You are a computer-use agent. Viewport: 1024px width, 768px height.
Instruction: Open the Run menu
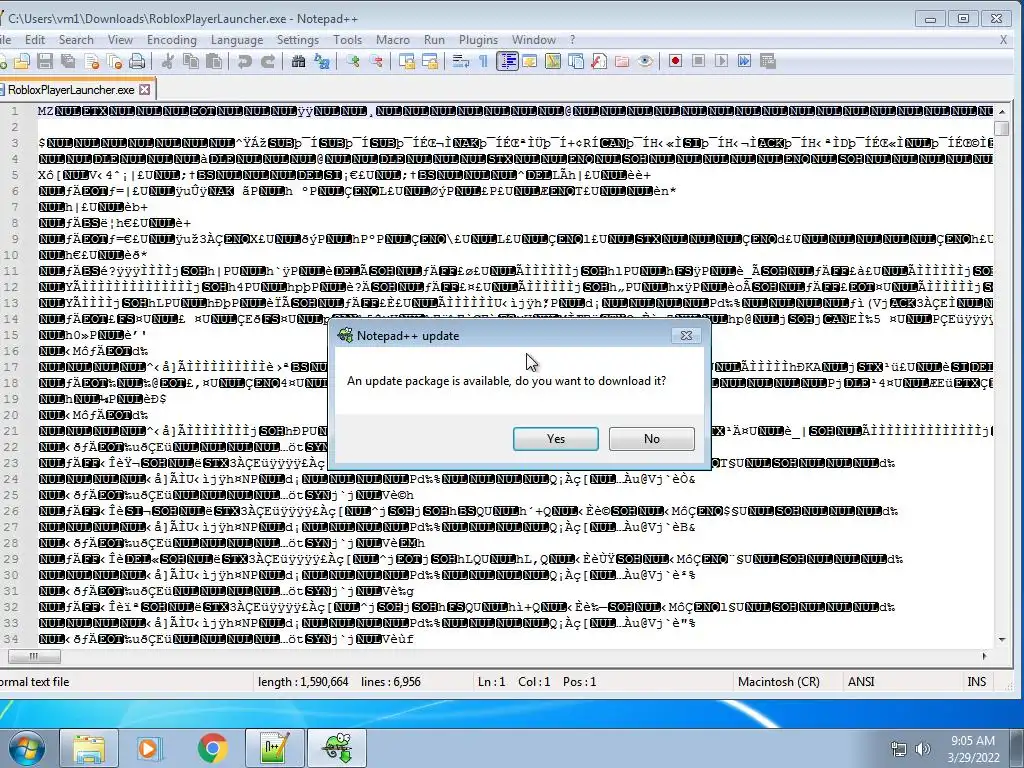pyautogui.click(x=434, y=40)
